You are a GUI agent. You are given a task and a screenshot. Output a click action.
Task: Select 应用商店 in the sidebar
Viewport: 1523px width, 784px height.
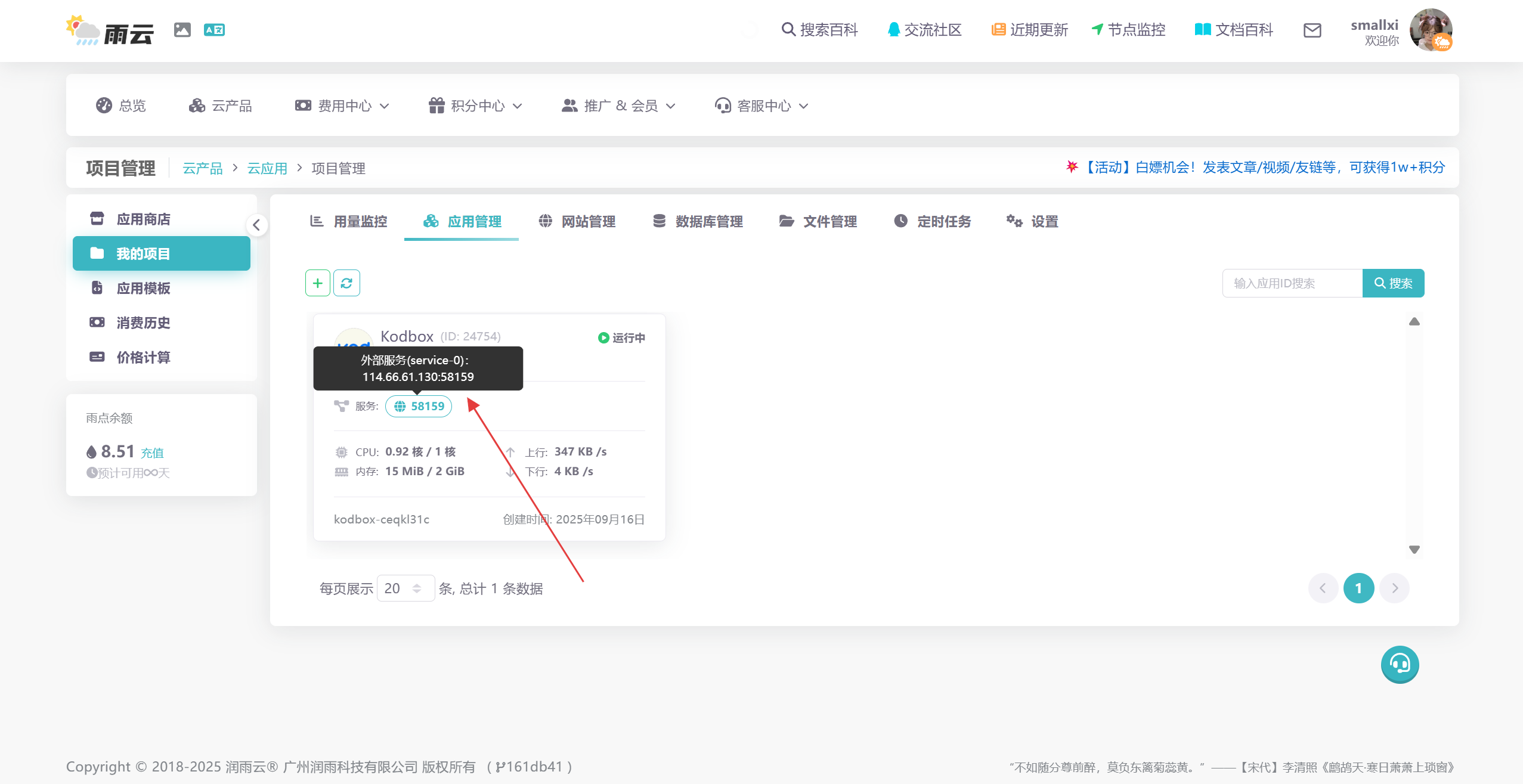click(143, 219)
